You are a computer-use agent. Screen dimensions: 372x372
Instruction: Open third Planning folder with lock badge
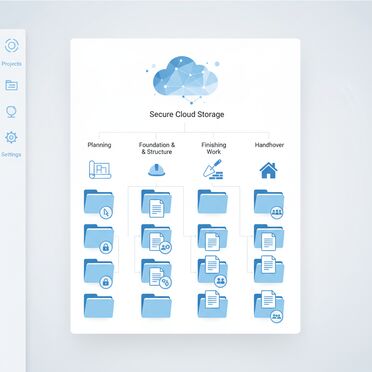[x=99, y=273]
